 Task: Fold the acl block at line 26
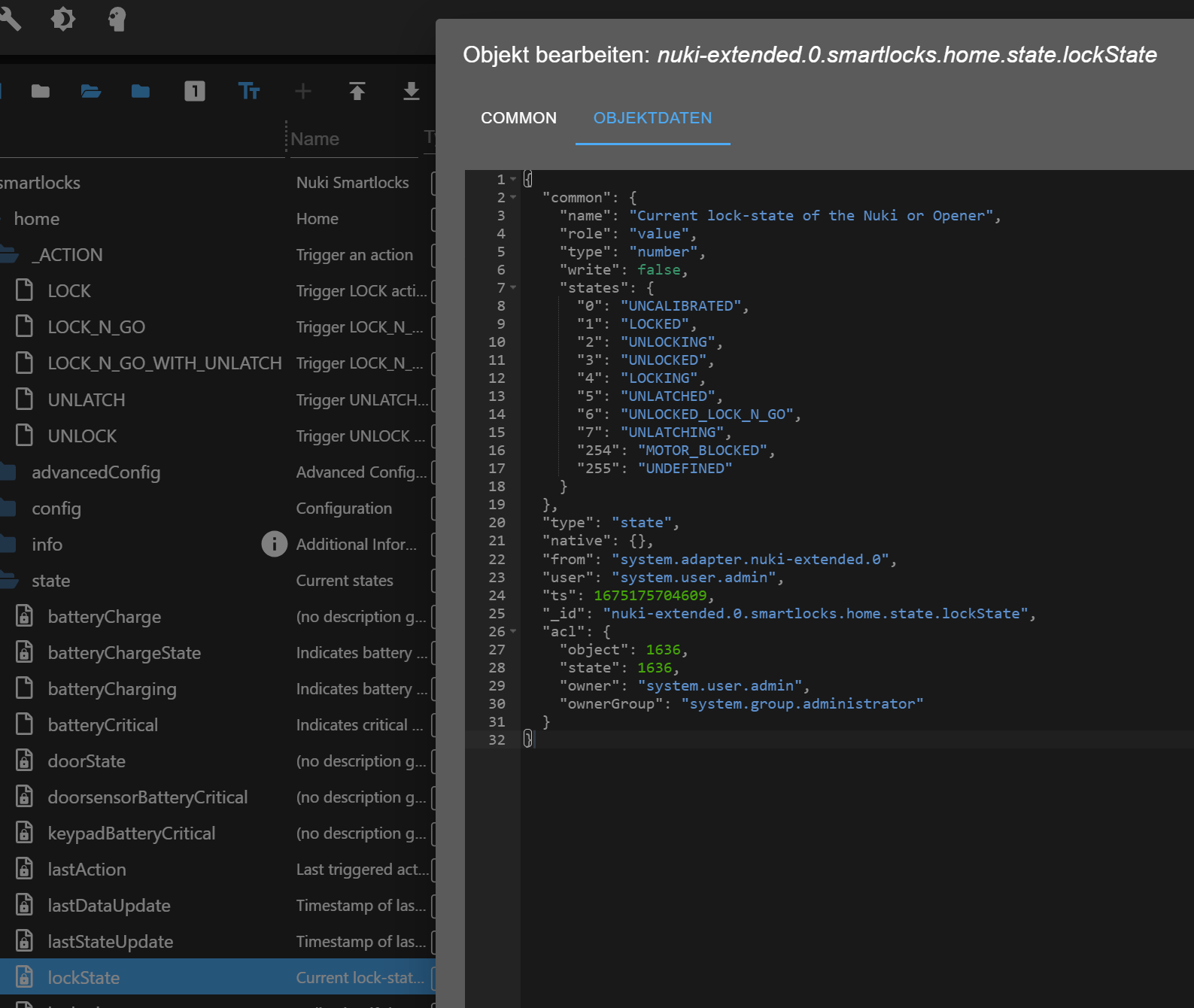513,631
